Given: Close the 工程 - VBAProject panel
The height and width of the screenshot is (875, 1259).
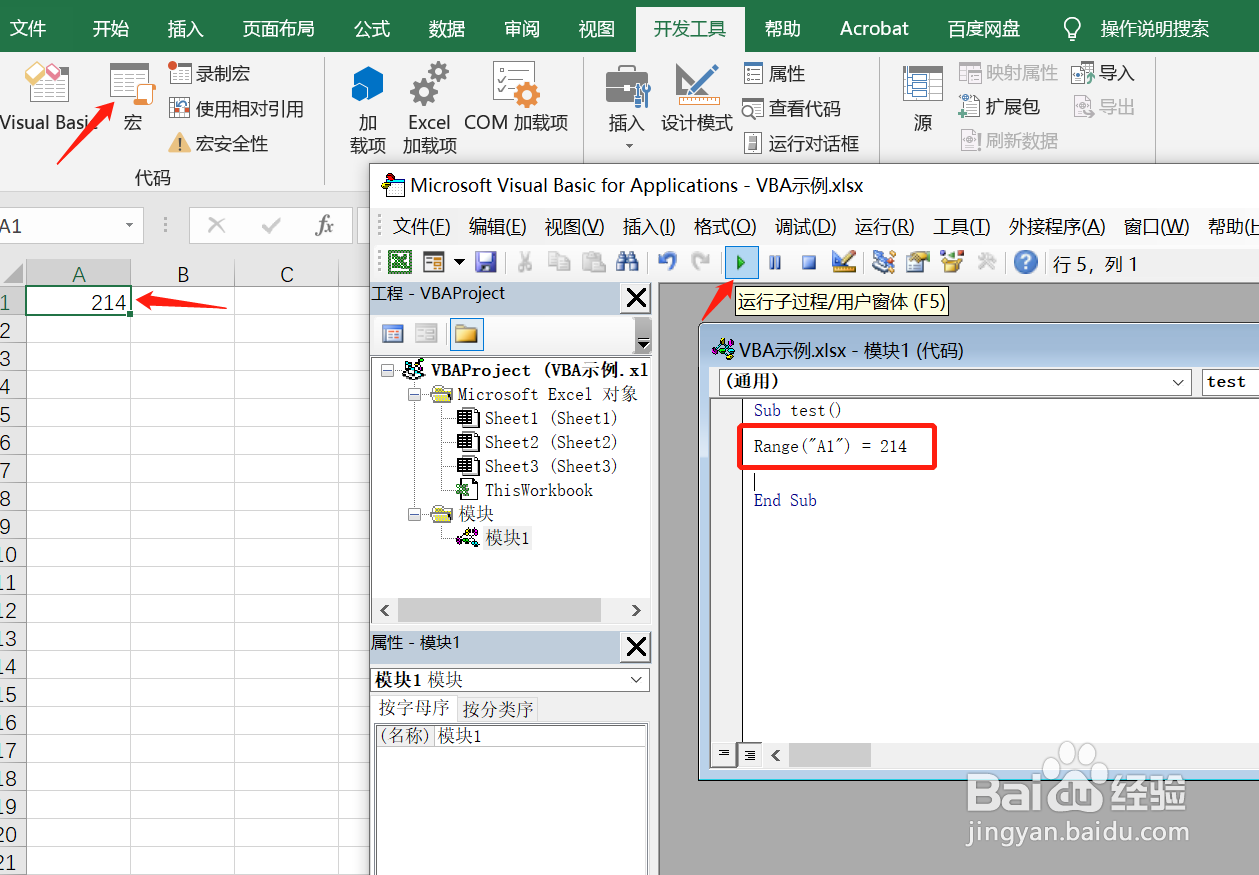Looking at the screenshot, I should [x=635, y=297].
